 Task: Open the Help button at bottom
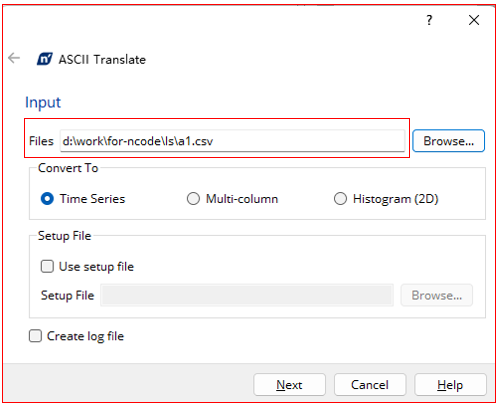[450, 385]
